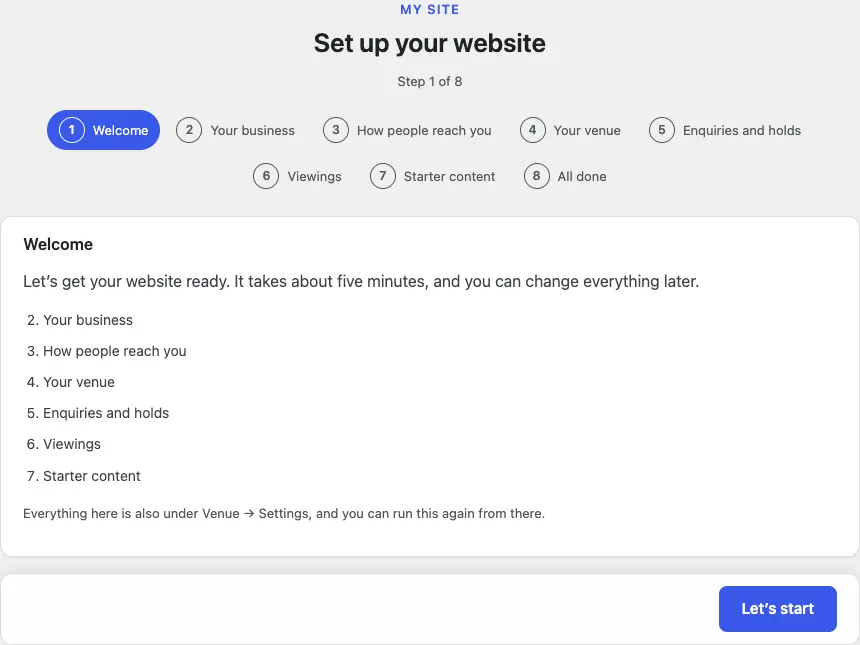The width and height of the screenshot is (860, 645).
Task: Click the step 2 number circle
Action: [x=189, y=130]
